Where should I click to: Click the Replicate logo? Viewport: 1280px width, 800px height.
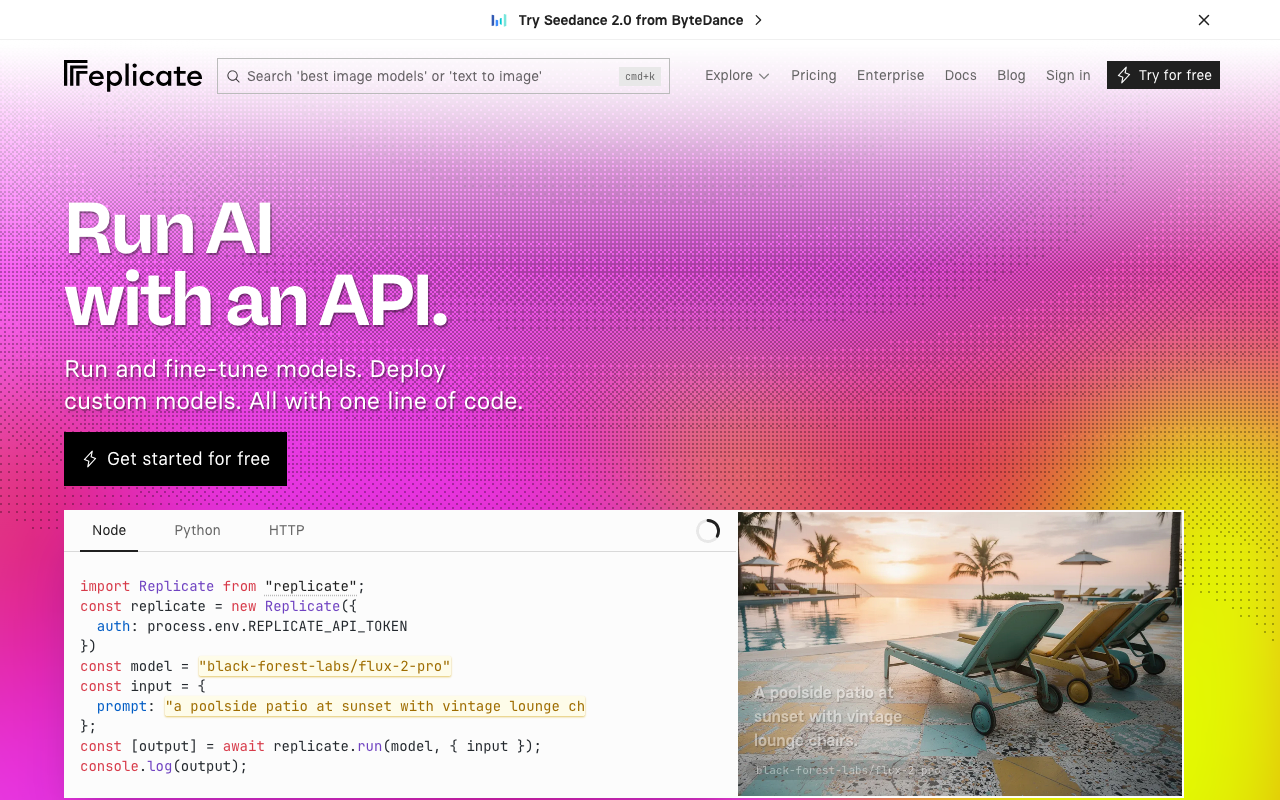click(132, 74)
